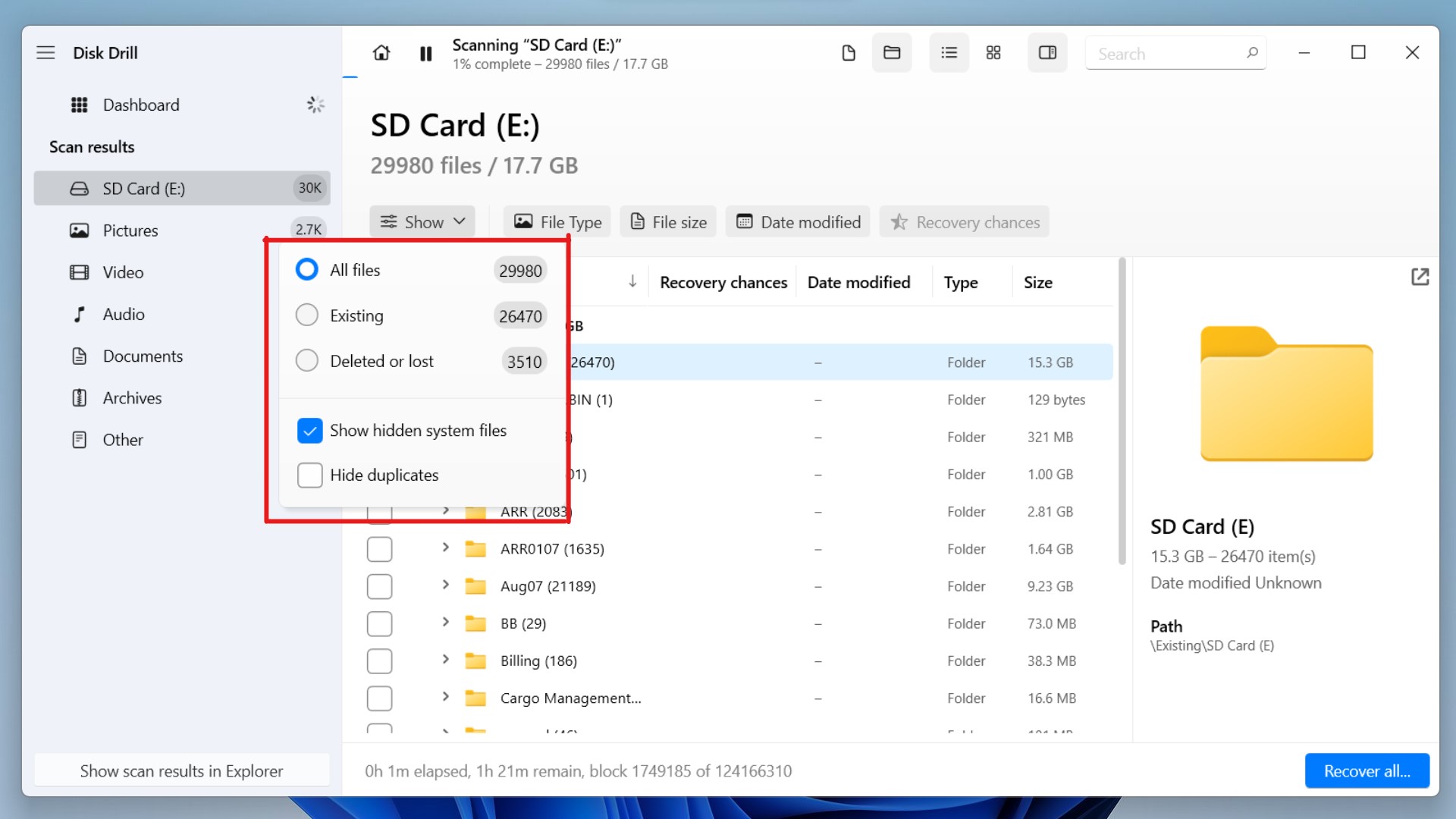Select the All files radio button
This screenshot has width=1456, height=819.
coord(307,269)
